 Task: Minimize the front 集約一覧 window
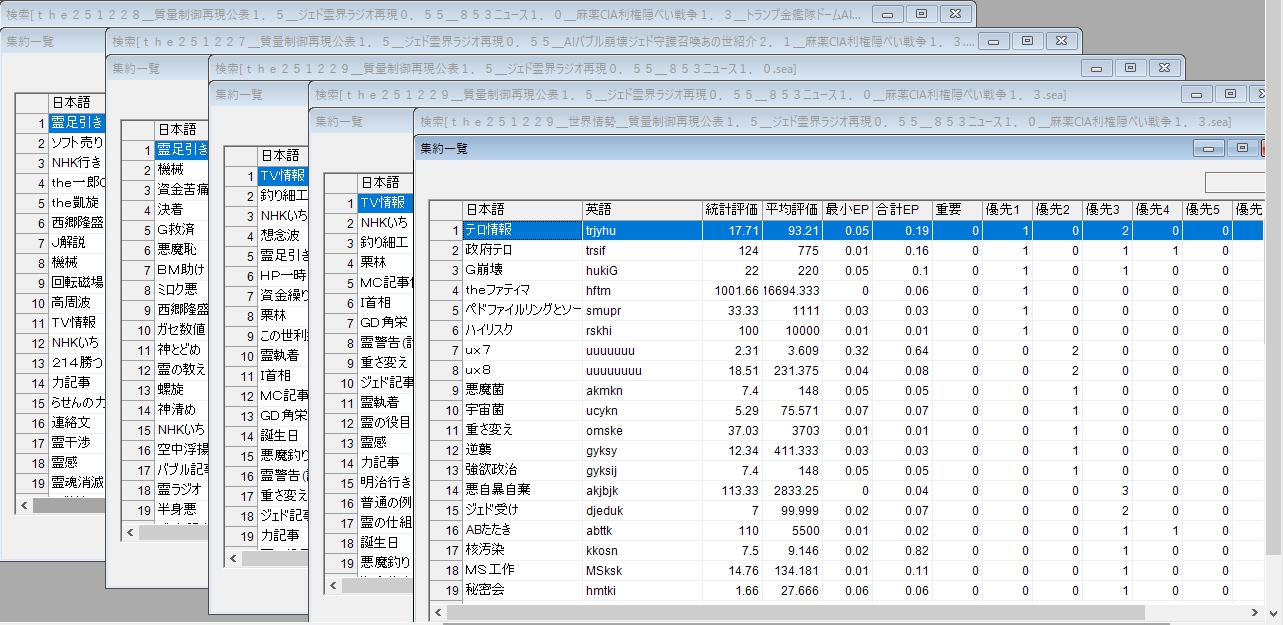1211,147
